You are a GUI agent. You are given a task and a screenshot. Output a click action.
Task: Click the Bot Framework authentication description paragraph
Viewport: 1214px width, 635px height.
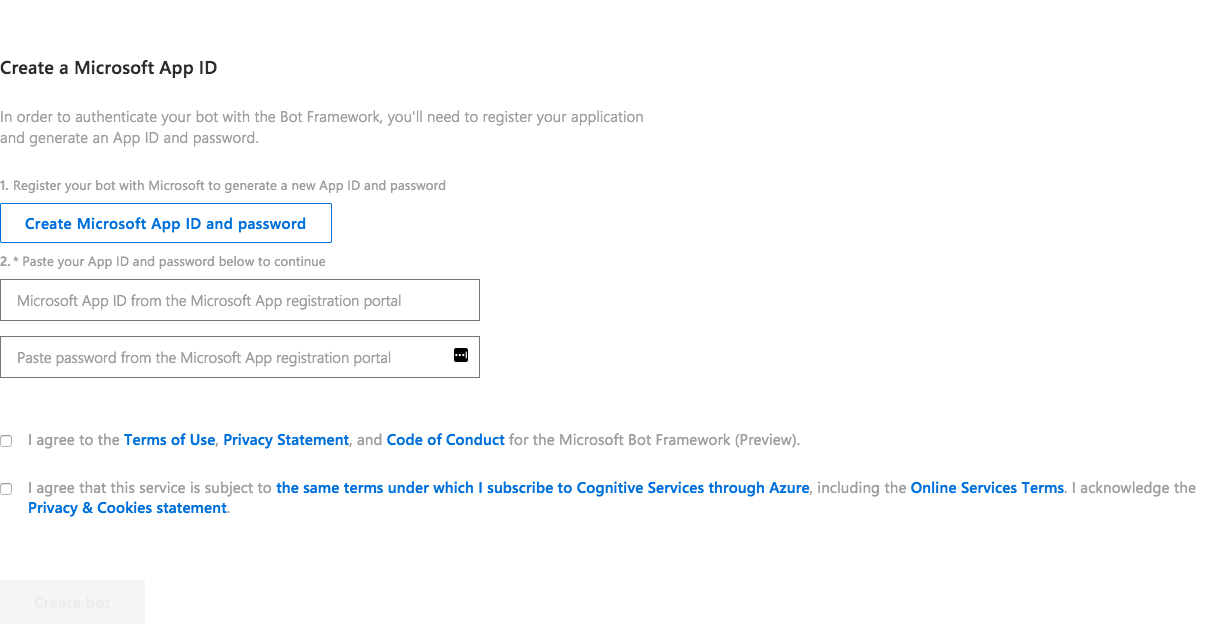click(322, 127)
